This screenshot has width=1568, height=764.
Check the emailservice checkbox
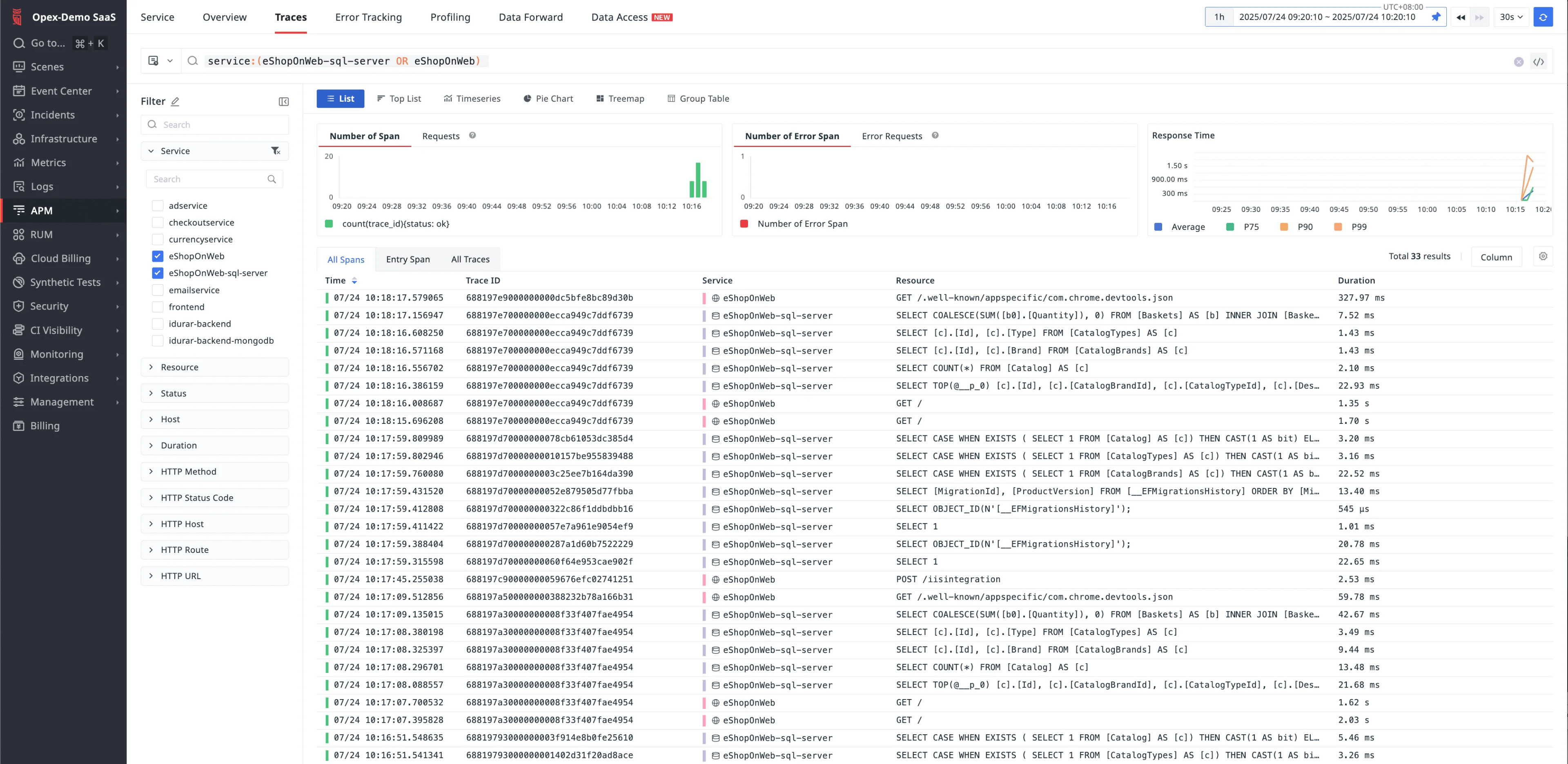[158, 290]
